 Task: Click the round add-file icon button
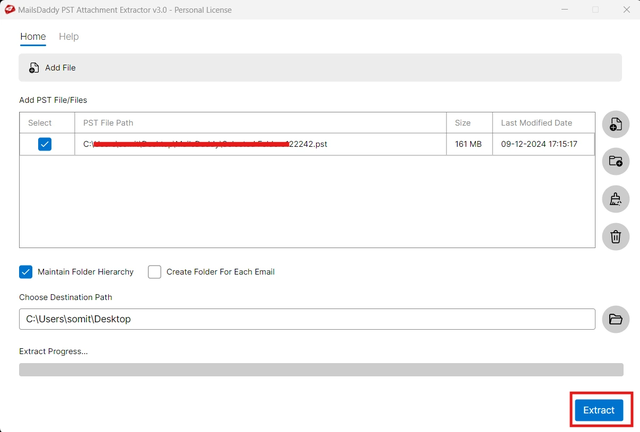[x=616, y=124]
